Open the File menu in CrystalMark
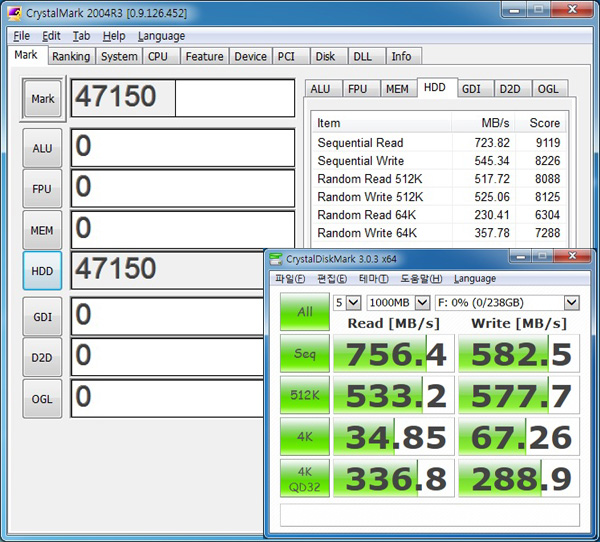Viewport: 600px width, 542px height. point(21,36)
